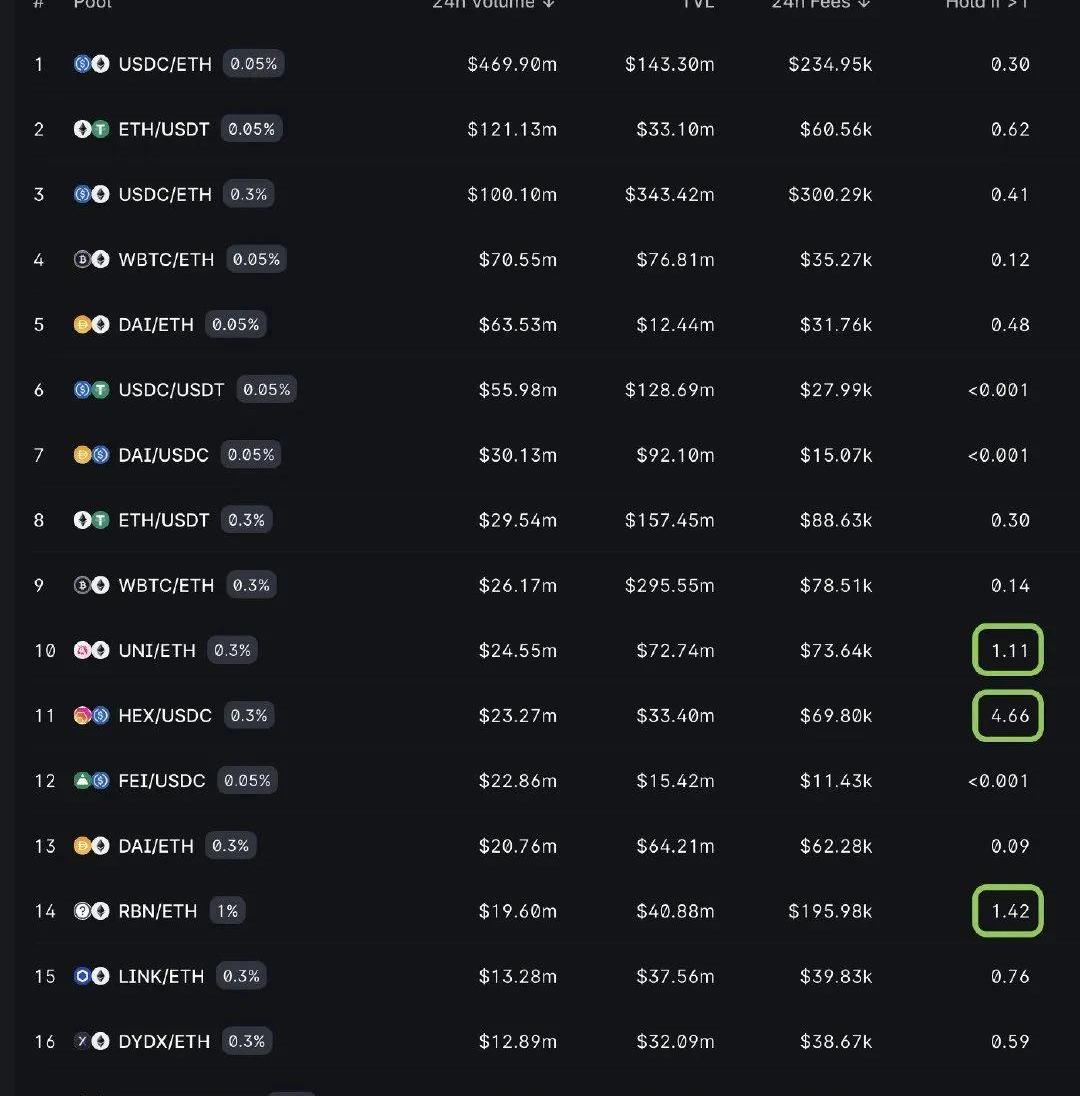Select the FEI/USDC pool token icon
Image resolution: width=1080 pixels, height=1096 pixels.
[91, 781]
